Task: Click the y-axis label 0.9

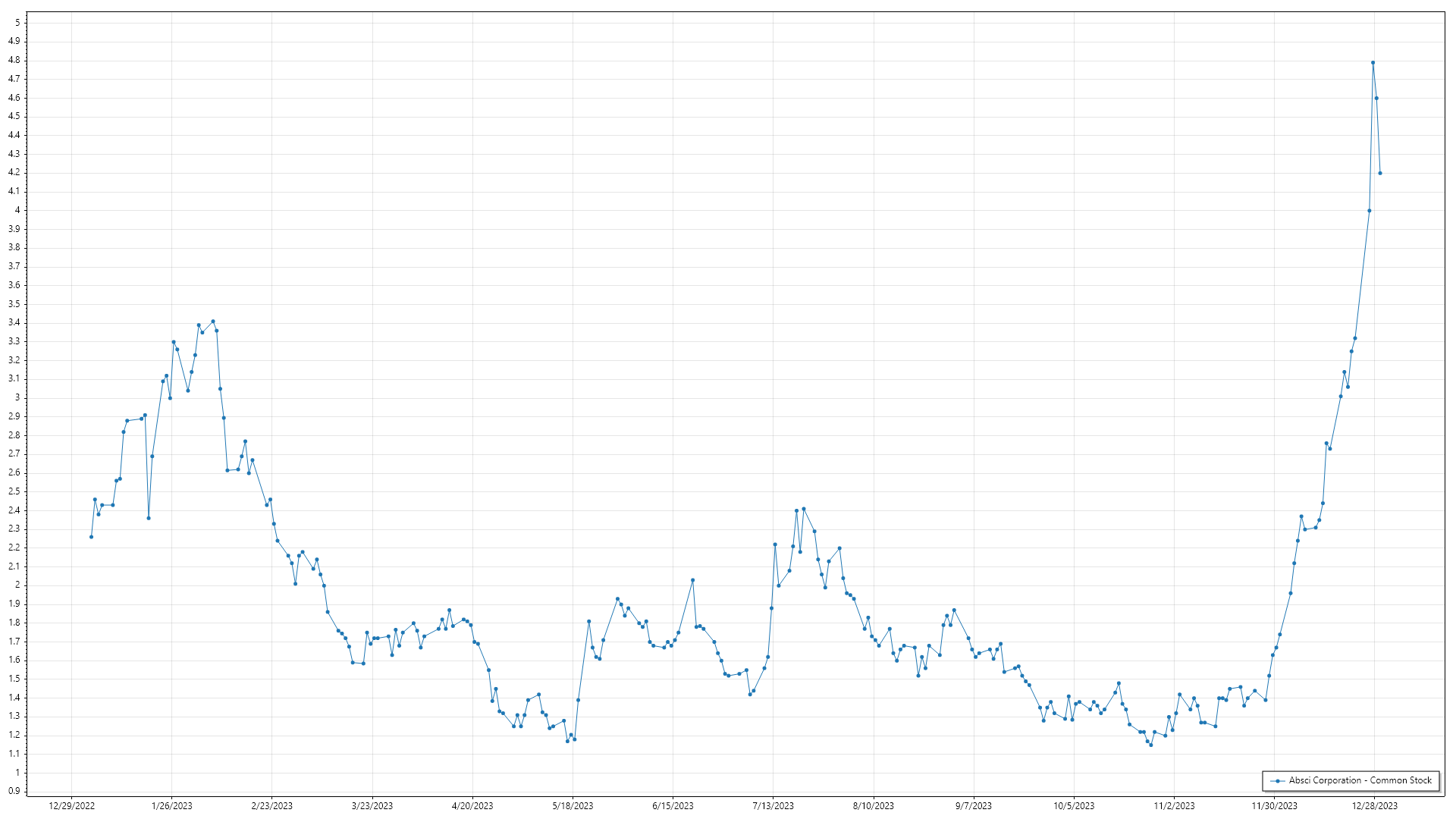Action: [x=14, y=791]
